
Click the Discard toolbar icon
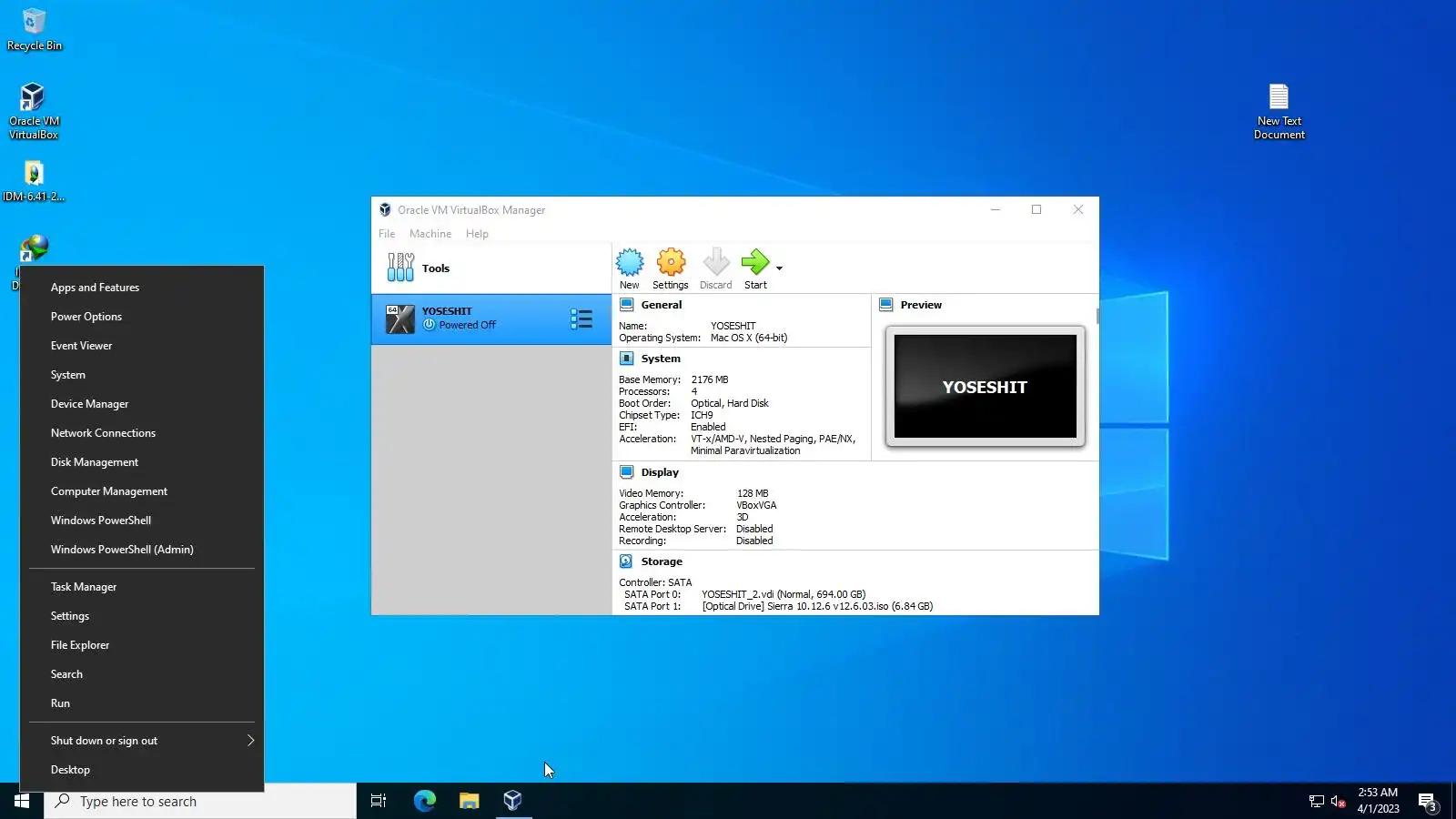coord(716,268)
